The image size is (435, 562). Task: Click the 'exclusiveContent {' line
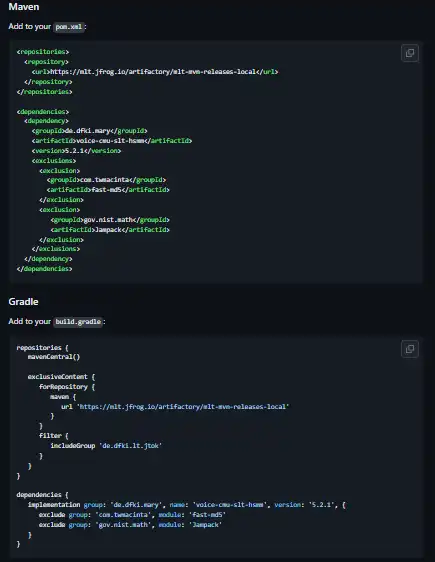coord(61,377)
